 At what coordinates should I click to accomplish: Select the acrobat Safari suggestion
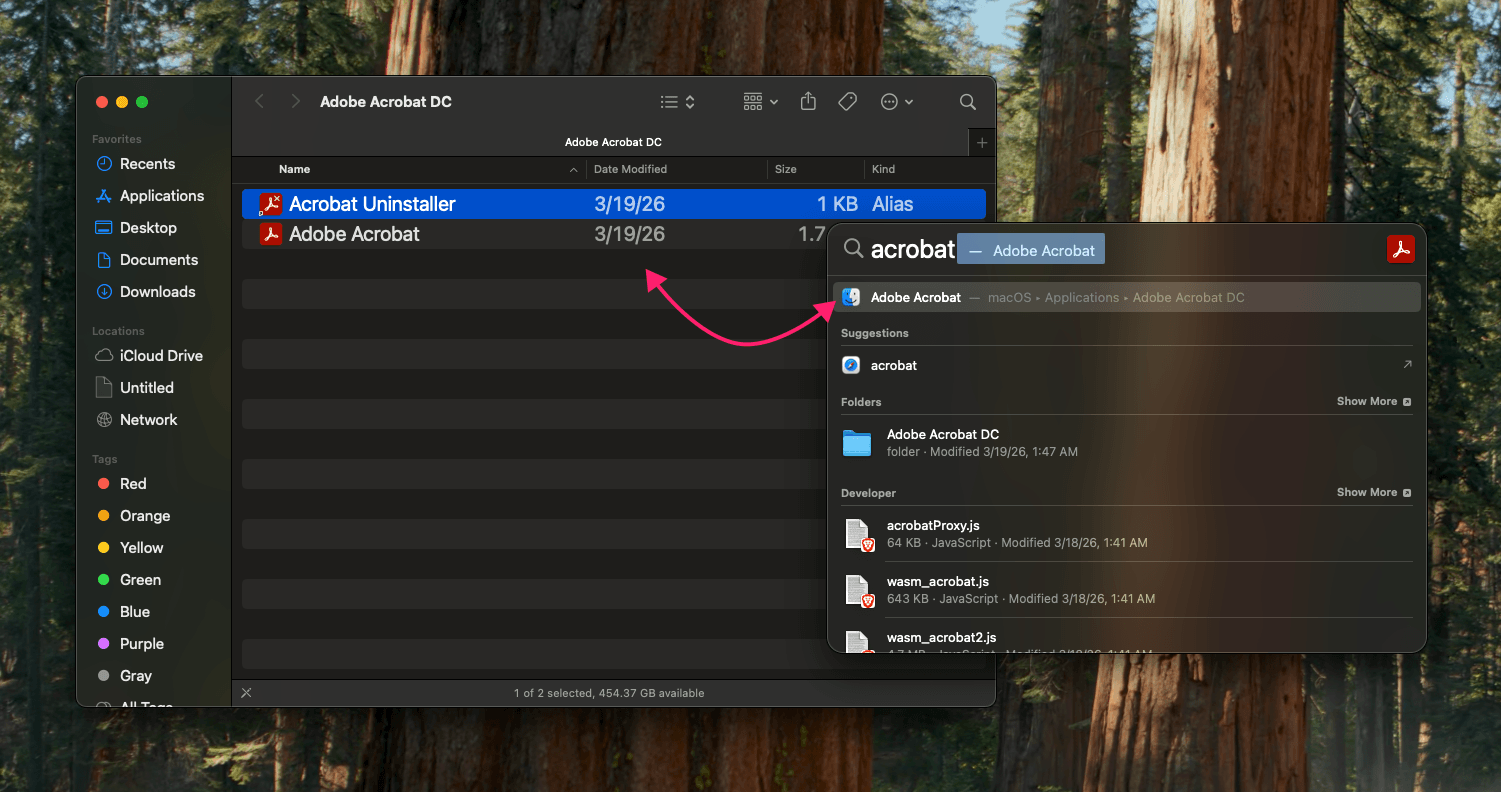click(x=1126, y=365)
